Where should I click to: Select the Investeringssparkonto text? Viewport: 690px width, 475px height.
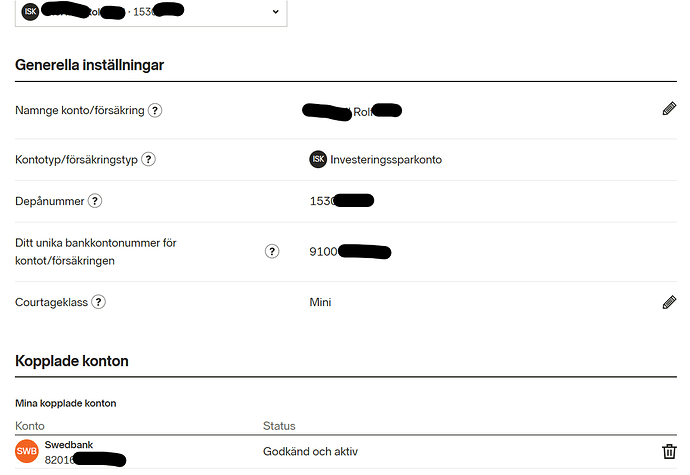tap(386, 159)
